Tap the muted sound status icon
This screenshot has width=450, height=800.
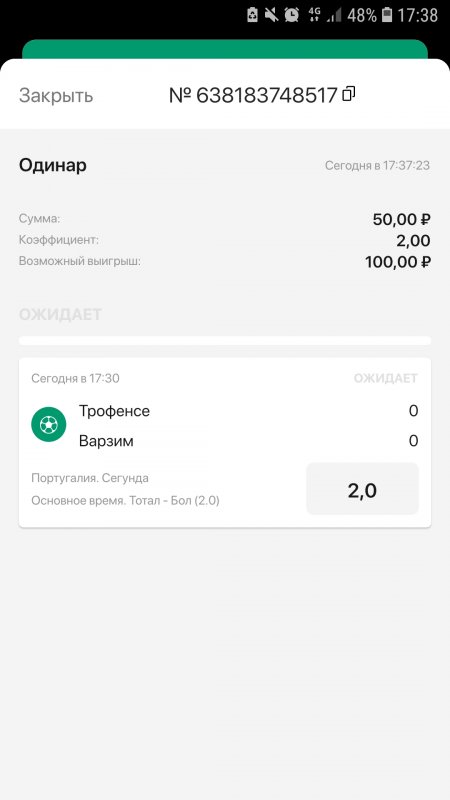271,15
